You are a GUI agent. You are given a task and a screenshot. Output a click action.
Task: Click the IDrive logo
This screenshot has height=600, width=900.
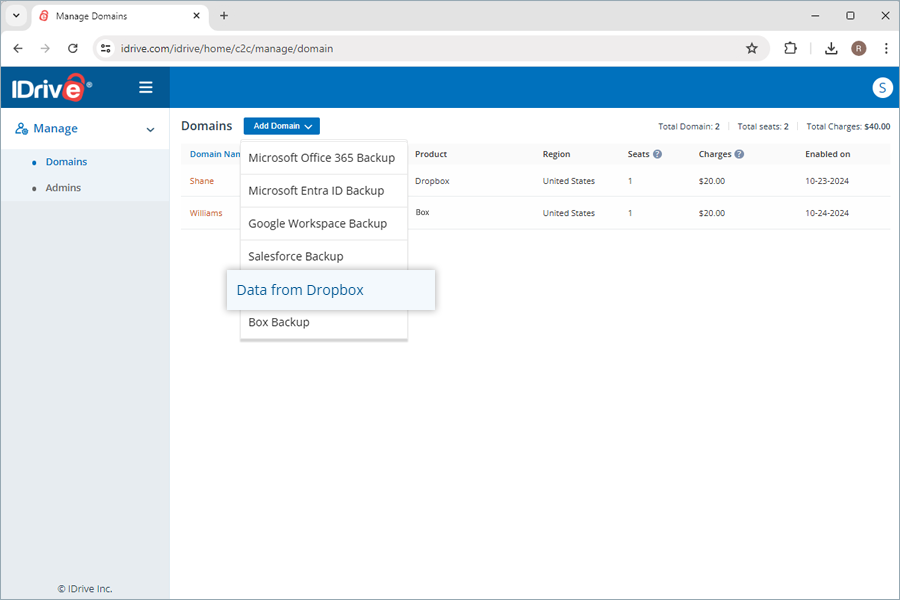pos(51,88)
